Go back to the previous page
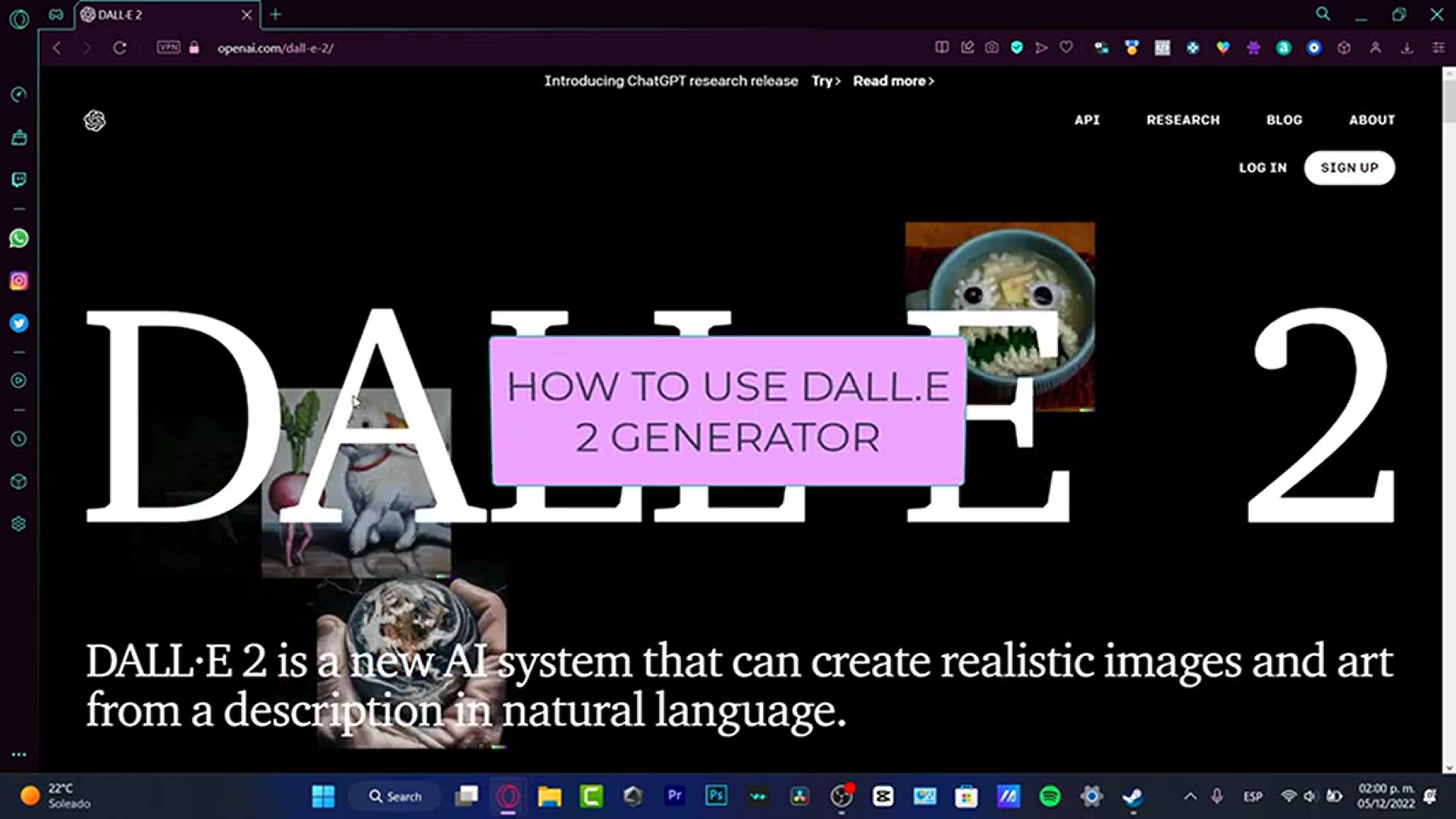Screen dimensions: 1456x819 point(57,48)
